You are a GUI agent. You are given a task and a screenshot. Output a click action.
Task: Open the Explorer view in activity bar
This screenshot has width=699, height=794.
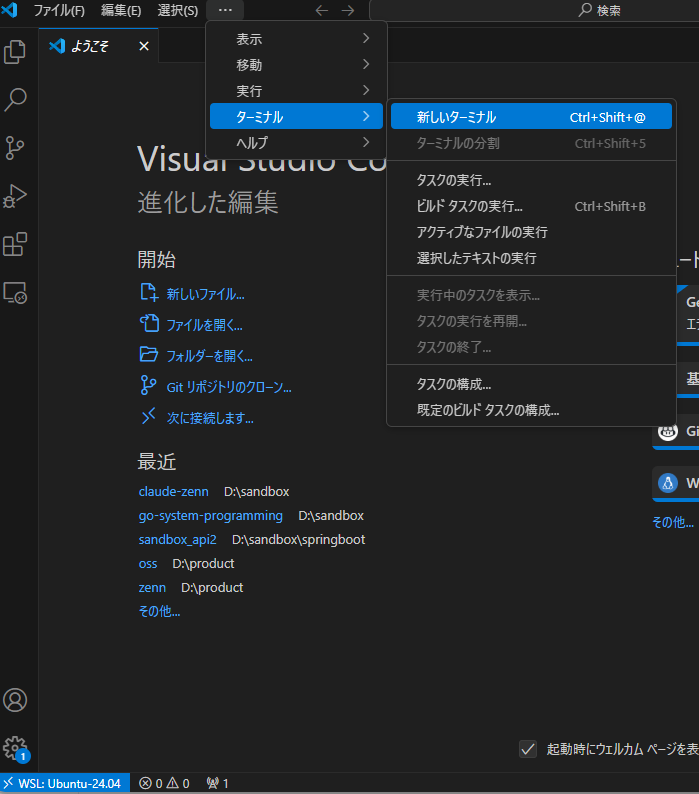[x=15, y=52]
